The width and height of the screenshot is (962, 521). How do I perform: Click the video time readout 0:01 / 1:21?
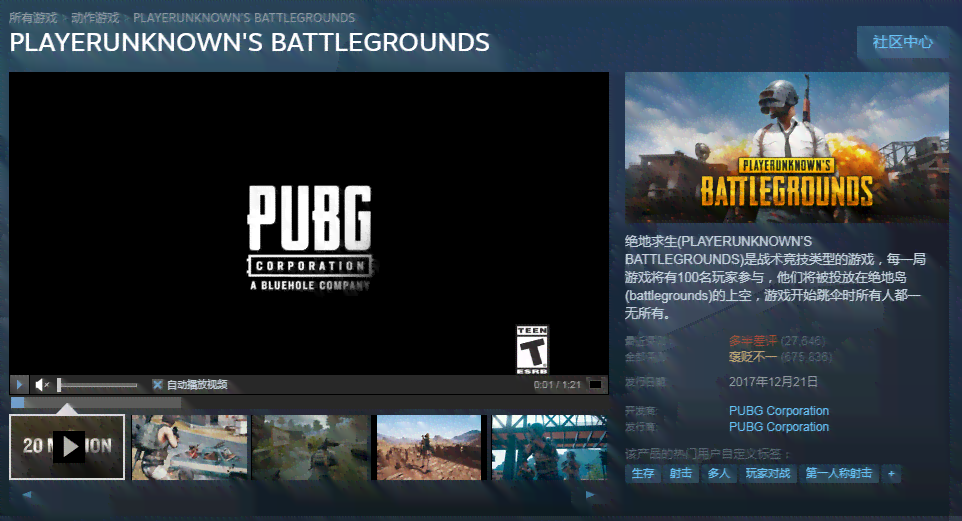557,385
